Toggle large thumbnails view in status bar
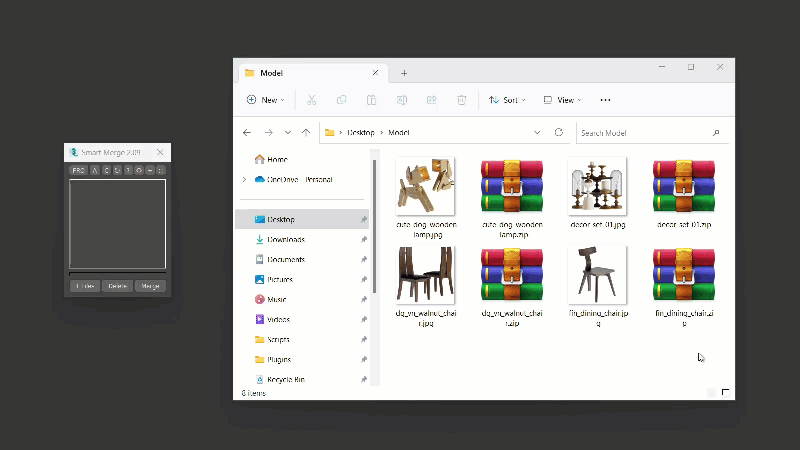This screenshot has width=800, height=450. pos(725,392)
